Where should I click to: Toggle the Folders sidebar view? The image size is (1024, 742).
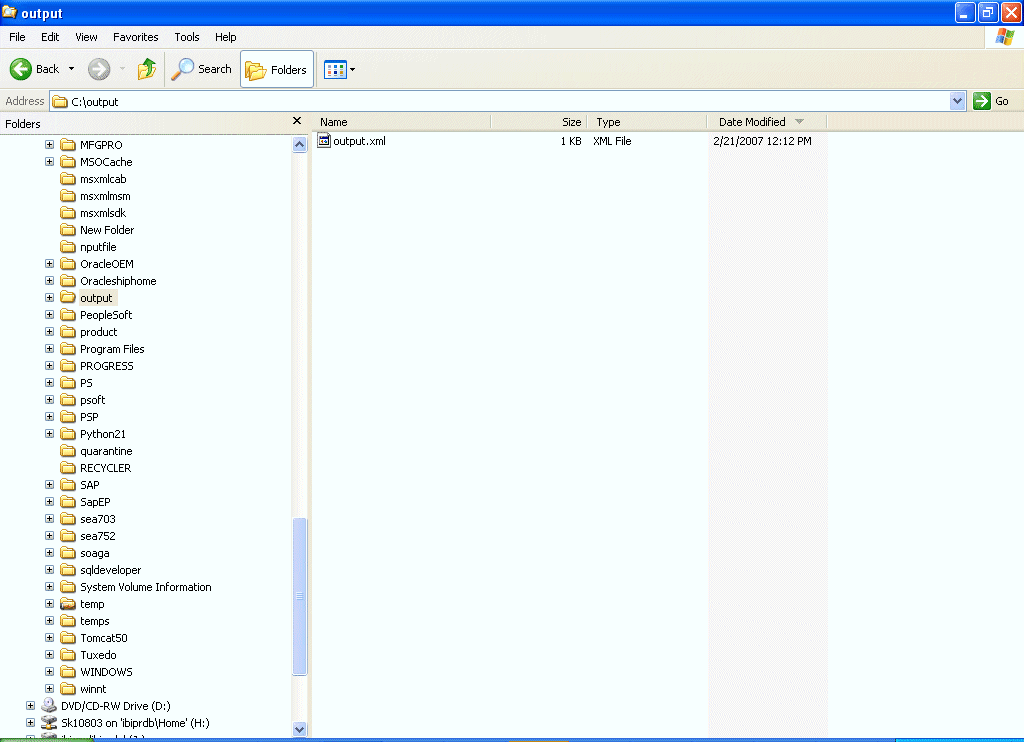276,69
